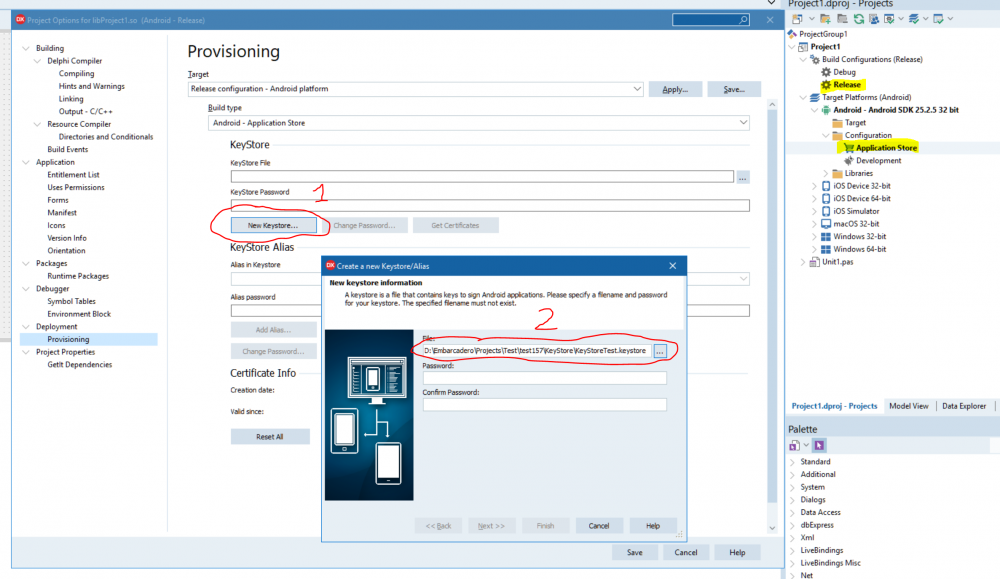The height and width of the screenshot is (579, 1000).
Task: Click the Unit1.pas file icon
Action: (814, 262)
